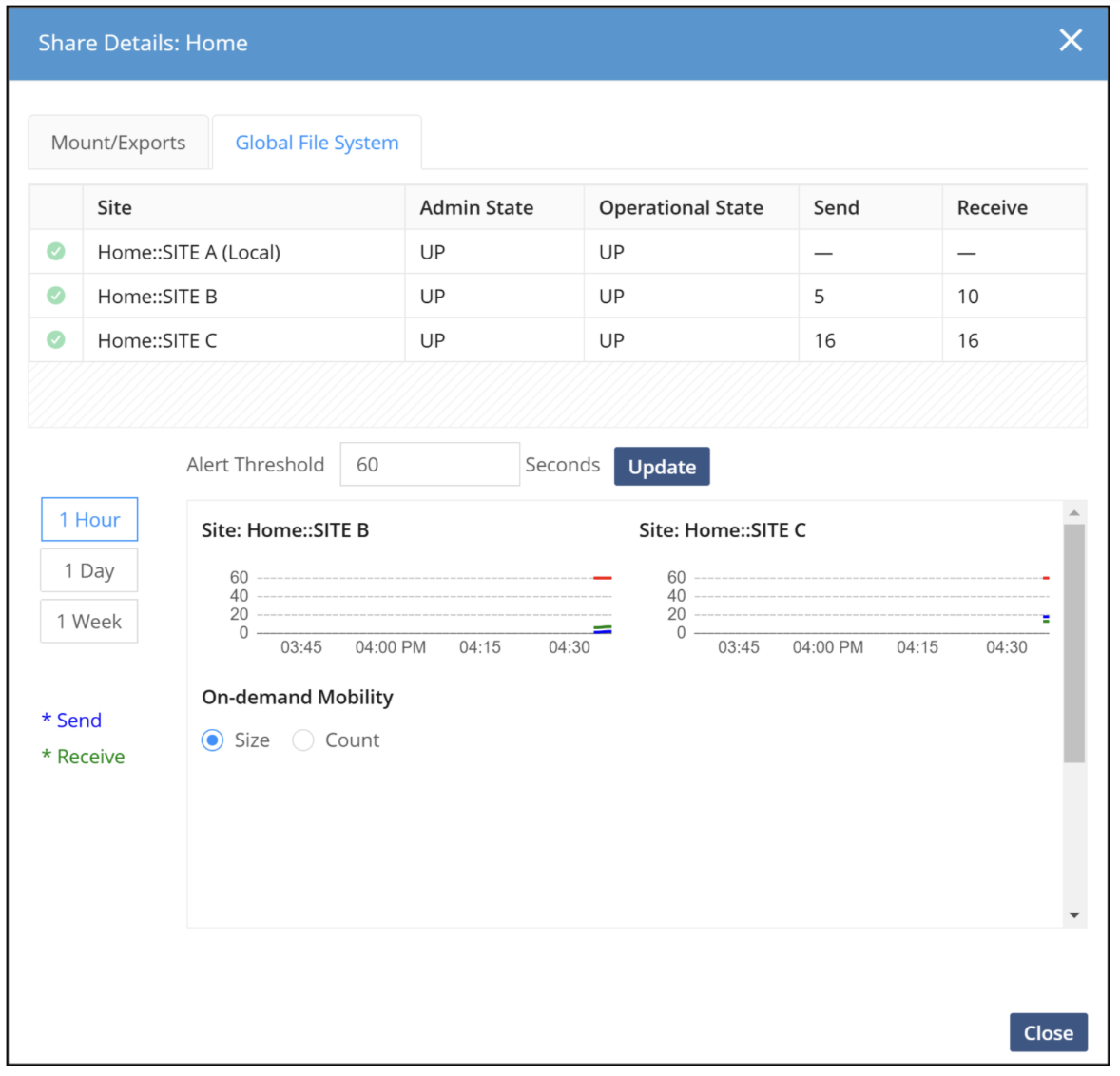Select the Home::SITE B site name
Image resolution: width=1120 pixels, height=1076 pixels.
(x=157, y=297)
